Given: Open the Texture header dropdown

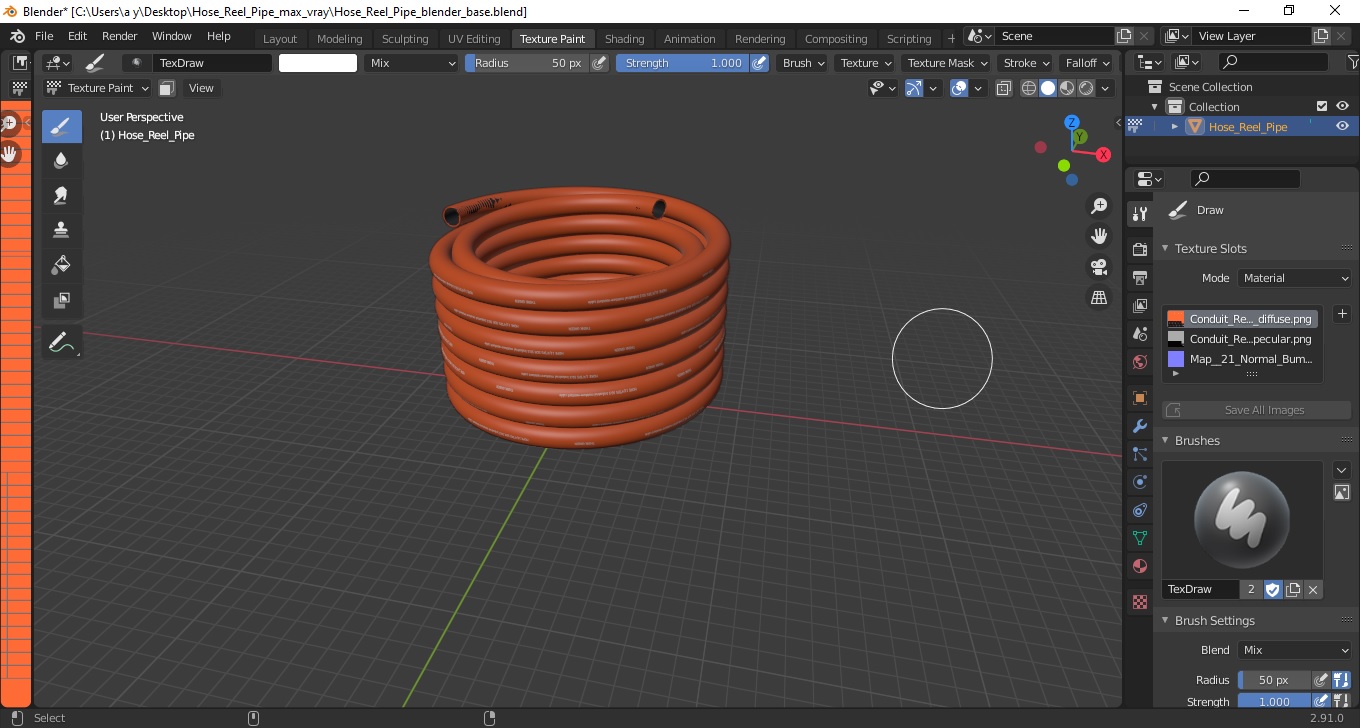Looking at the screenshot, I should pos(865,63).
